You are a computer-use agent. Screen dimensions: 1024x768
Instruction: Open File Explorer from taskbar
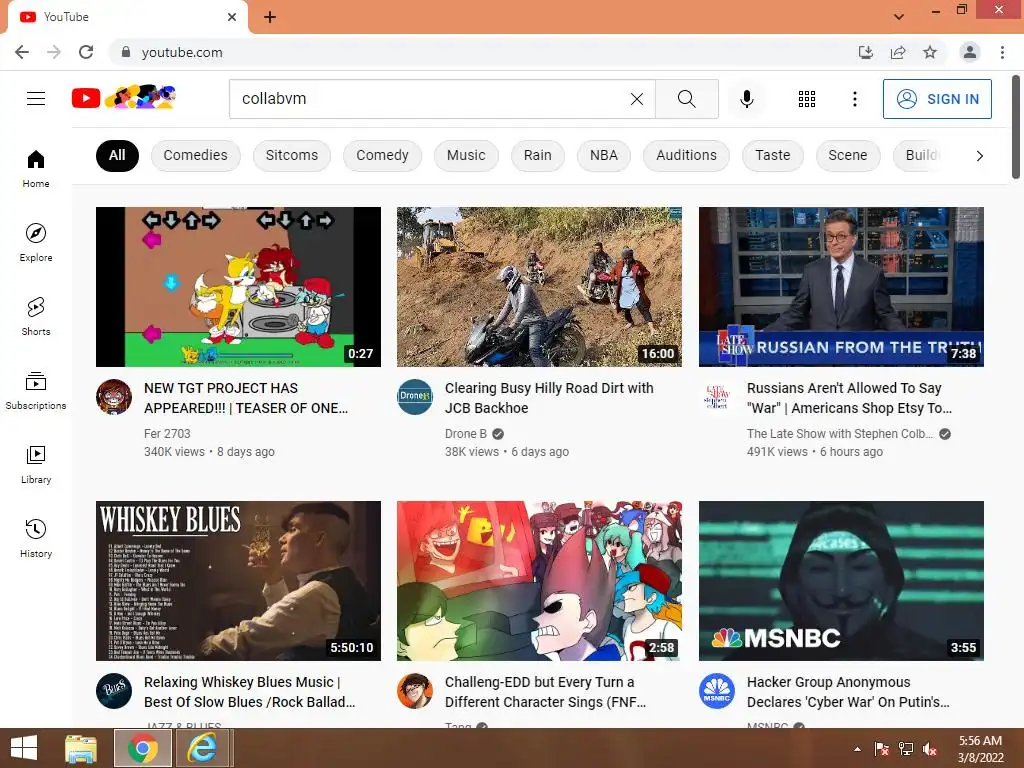(81, 748)
